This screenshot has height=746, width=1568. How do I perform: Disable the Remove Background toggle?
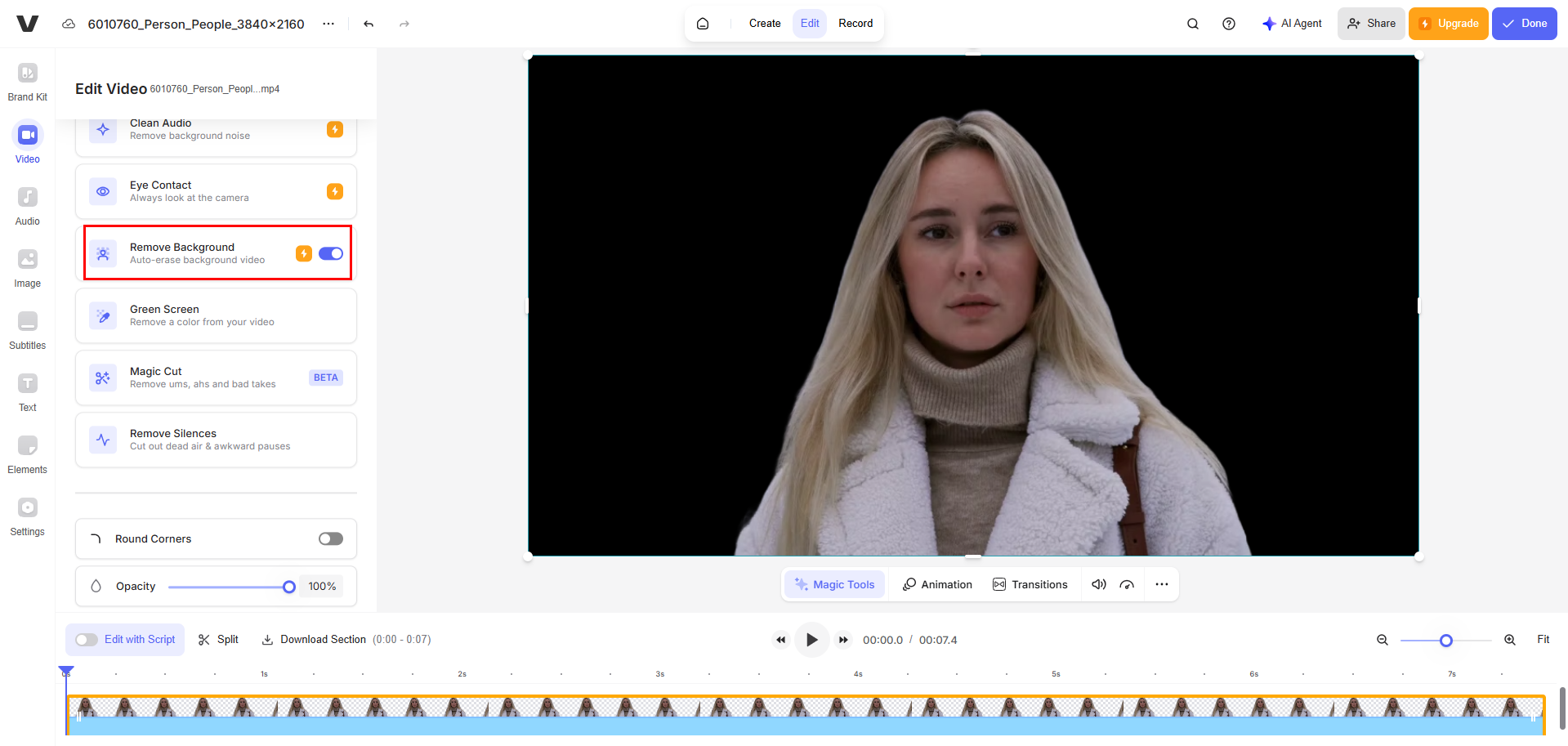tap(330, 253)
